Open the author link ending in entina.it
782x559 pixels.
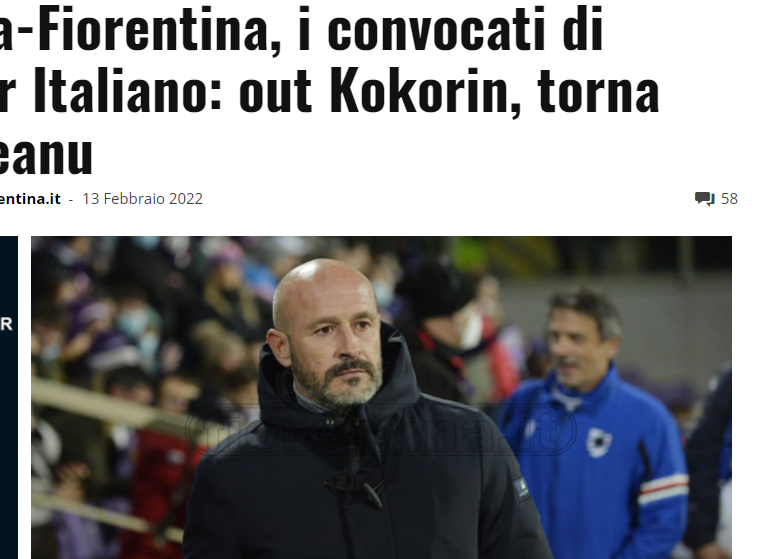(30, 198)
